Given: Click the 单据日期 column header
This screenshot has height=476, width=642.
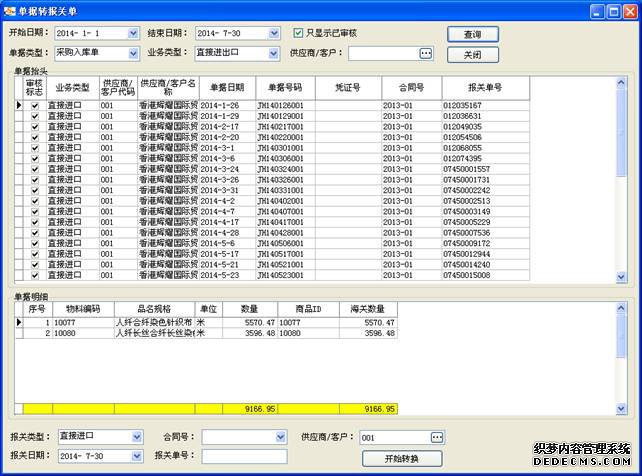Looking at the screenshot, I should pyautogui.click(x=226, y=87).
